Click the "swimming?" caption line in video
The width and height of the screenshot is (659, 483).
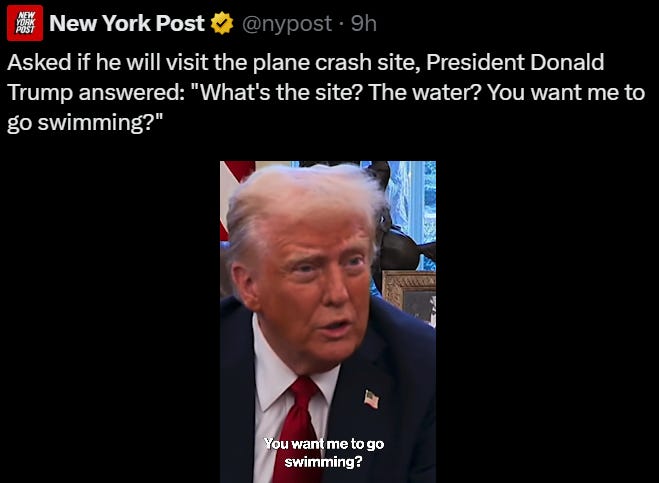(x=323, y=462)
